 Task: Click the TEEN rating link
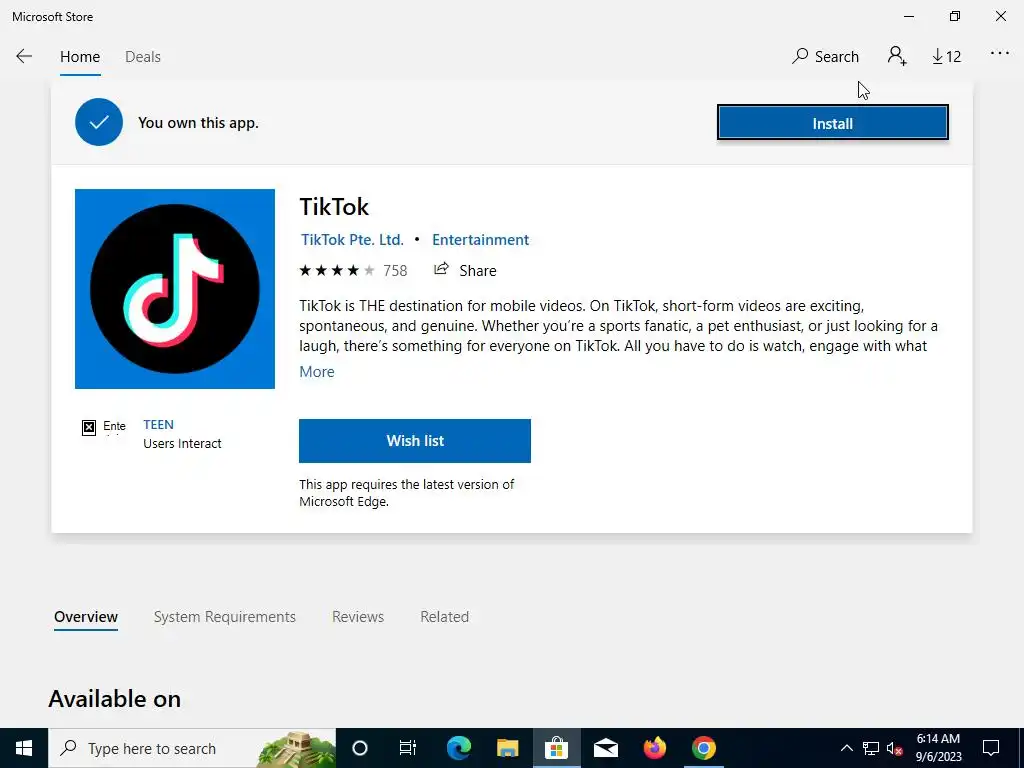[159, 424]
